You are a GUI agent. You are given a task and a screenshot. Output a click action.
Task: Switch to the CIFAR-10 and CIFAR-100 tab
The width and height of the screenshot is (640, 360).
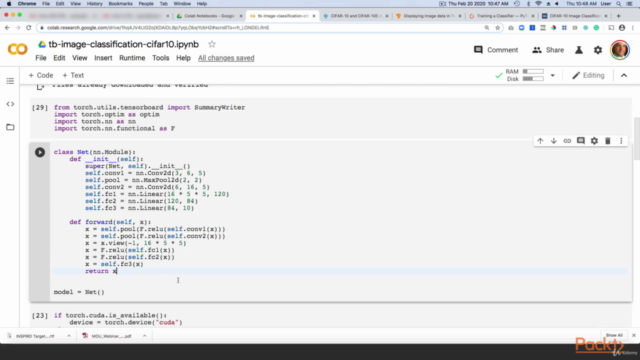tap(356, 16)
